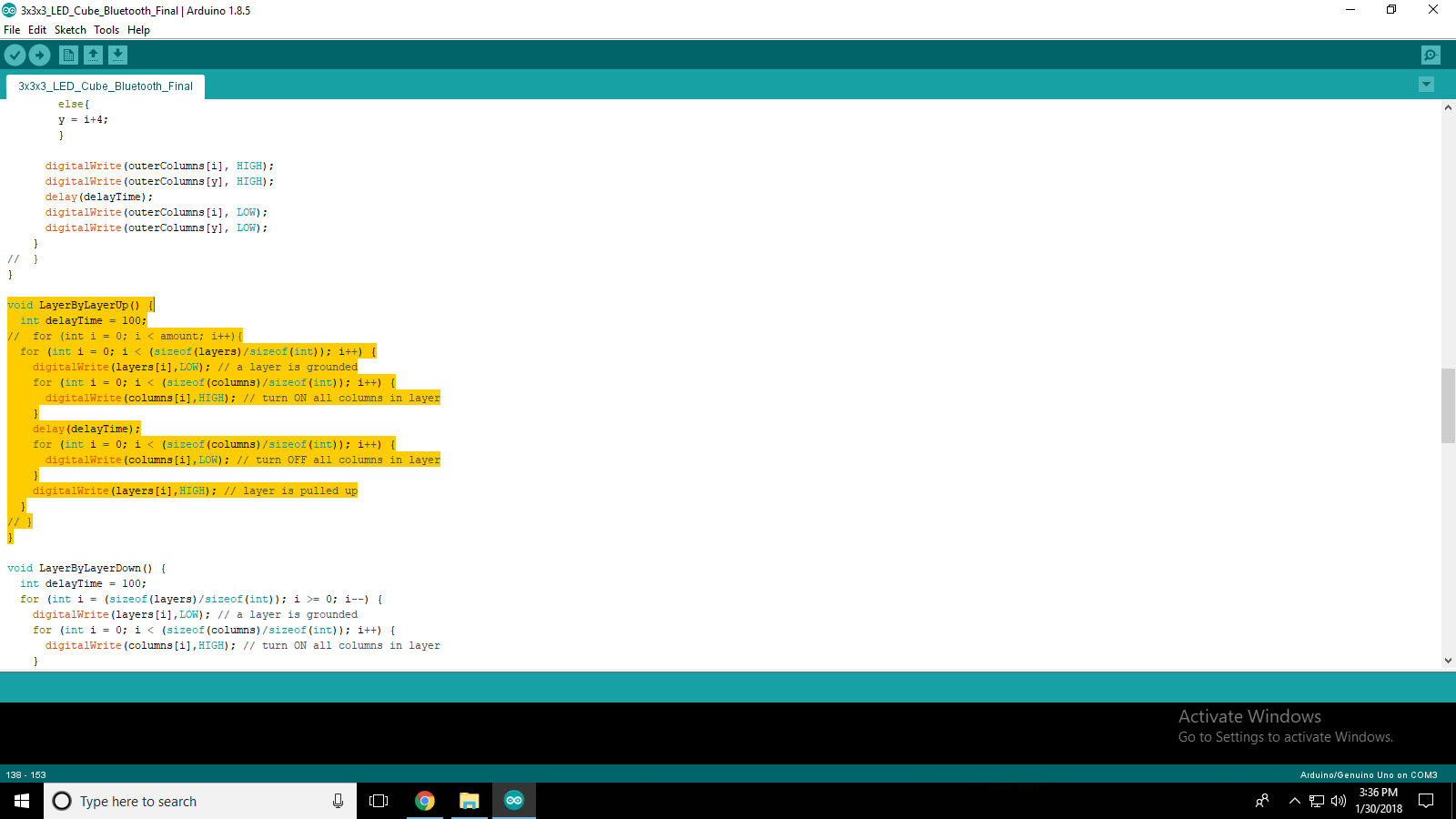Click the '138 - 153' line indicator
The height and width of the screenshot is (819, 1456).
pyautogui.click(x=25, y=775)
